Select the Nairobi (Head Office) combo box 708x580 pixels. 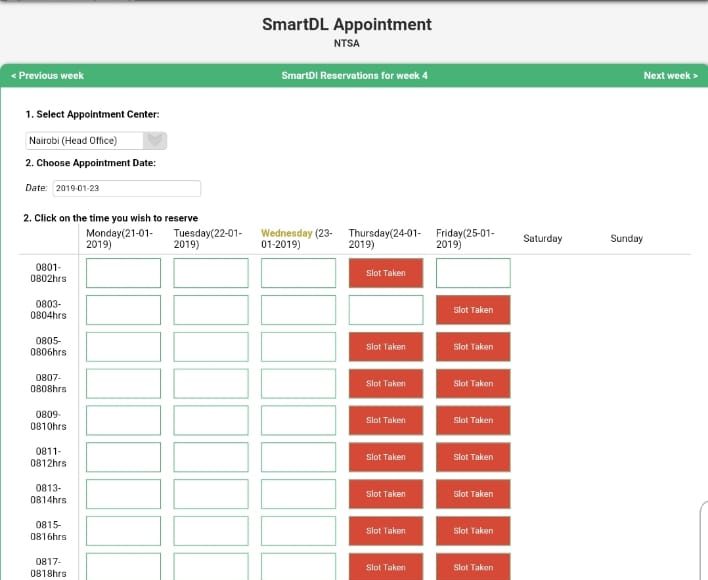[96, 140]
